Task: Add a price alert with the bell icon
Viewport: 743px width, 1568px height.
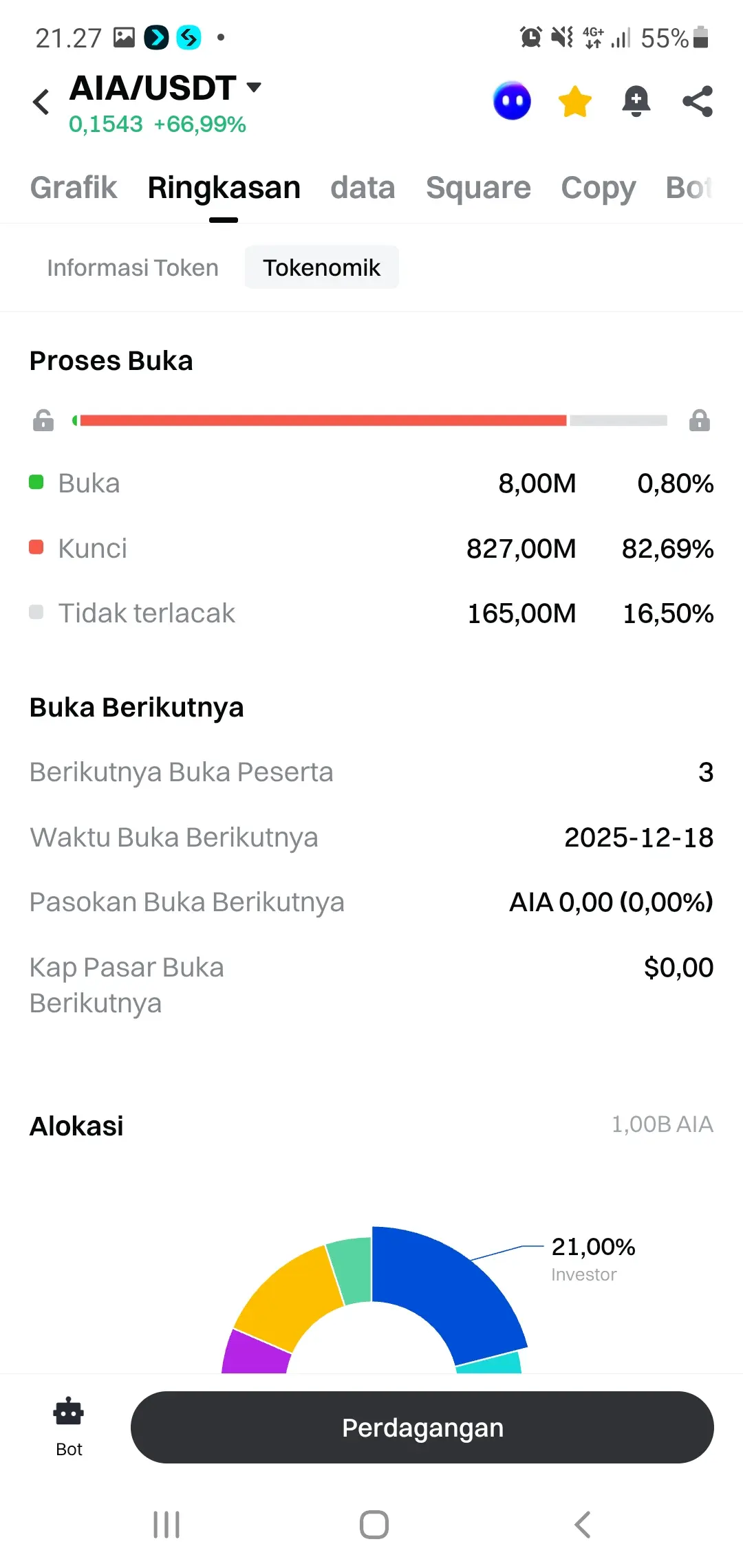Action: 636,102
